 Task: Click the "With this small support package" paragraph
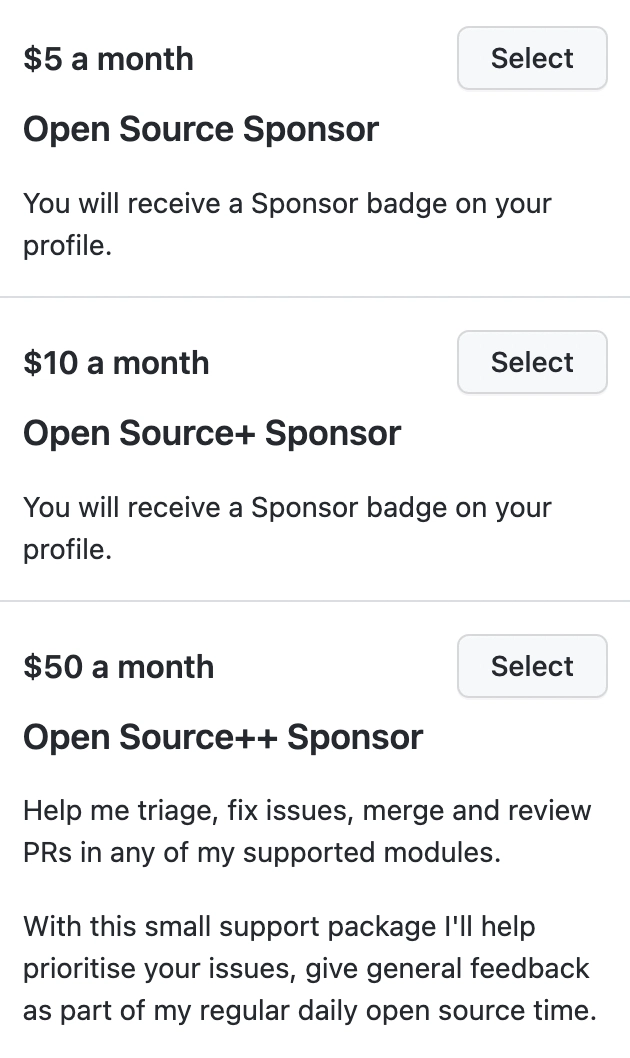279,926
